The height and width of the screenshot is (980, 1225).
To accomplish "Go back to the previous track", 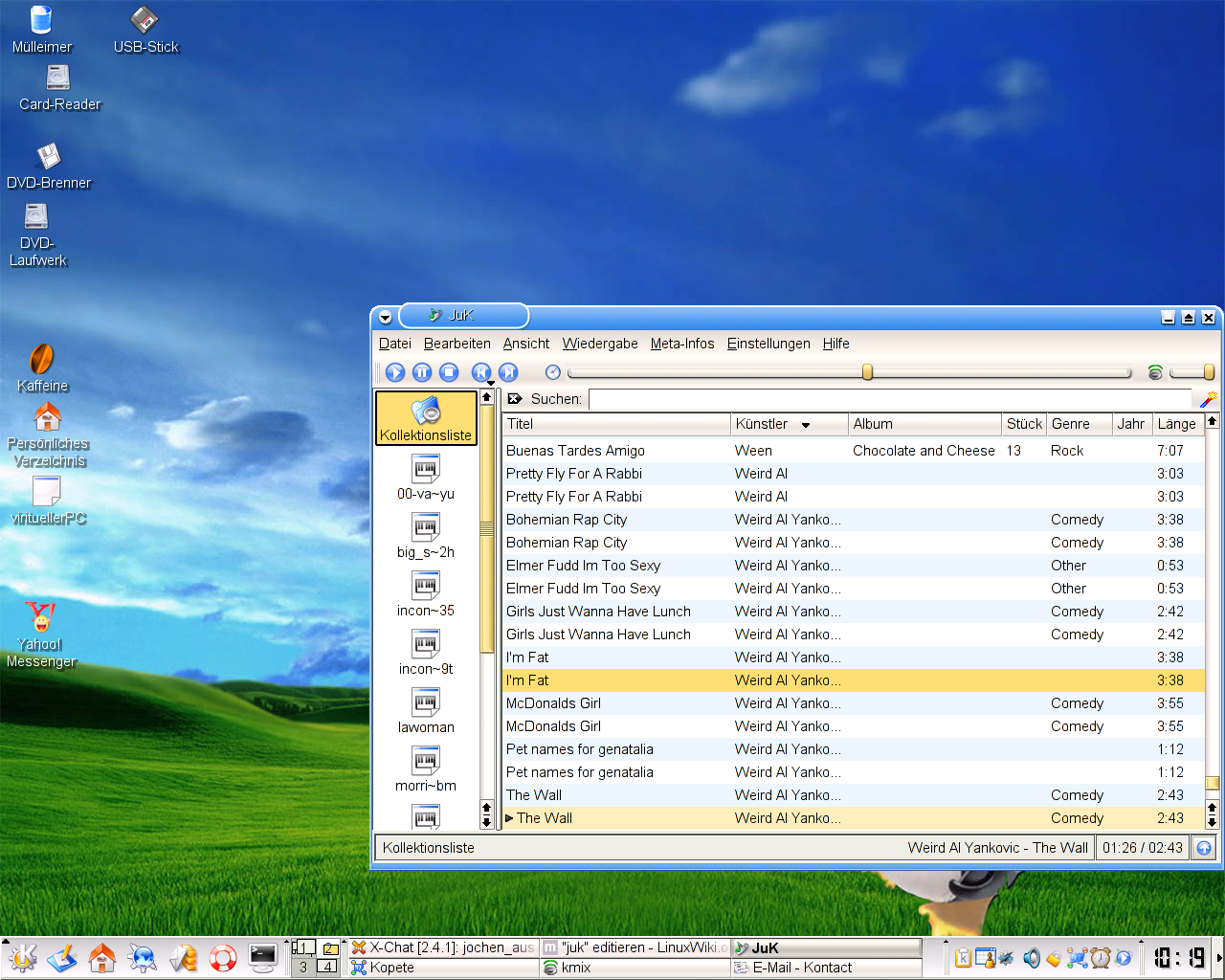I will point(481,372).
